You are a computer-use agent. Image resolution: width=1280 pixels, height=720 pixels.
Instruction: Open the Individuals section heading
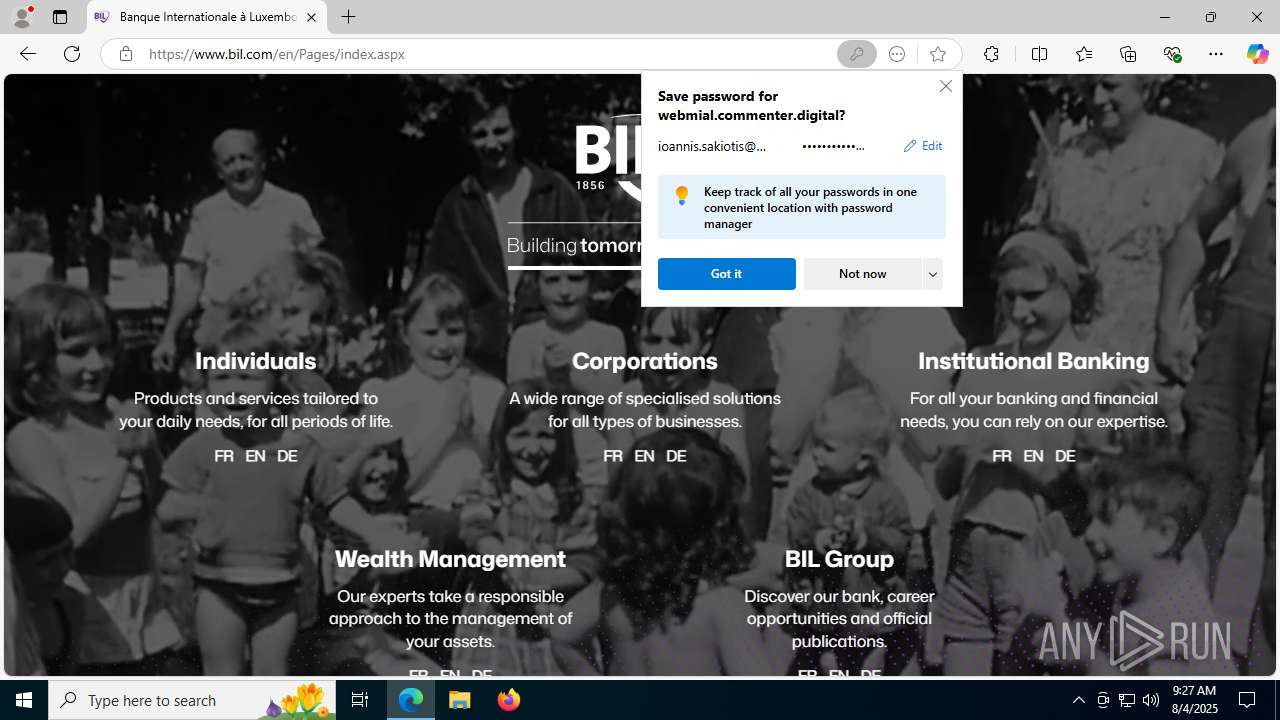(x=255, y=361)
